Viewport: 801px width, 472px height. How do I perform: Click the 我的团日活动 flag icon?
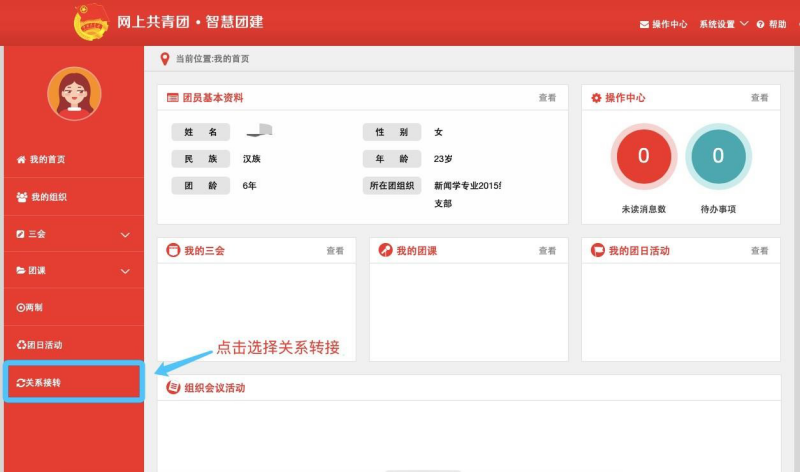[x=598, y=251]
